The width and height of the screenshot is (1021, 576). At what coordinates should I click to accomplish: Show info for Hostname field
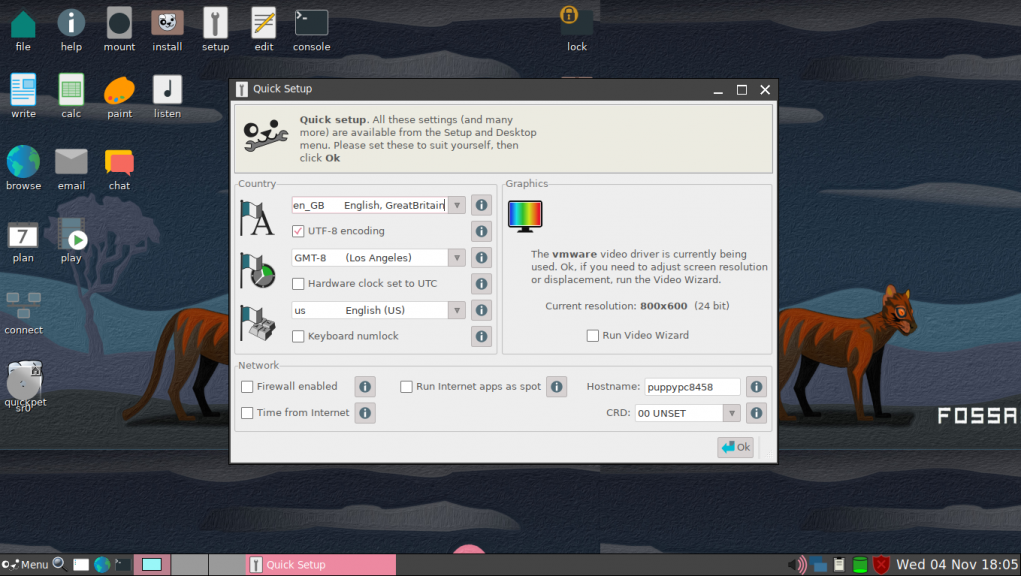pyautogui.click(x=756, y=387)
